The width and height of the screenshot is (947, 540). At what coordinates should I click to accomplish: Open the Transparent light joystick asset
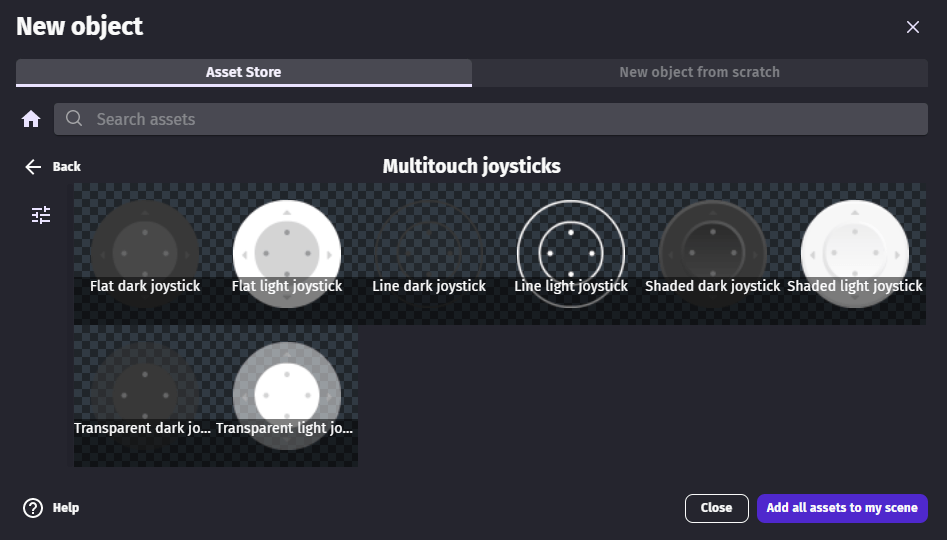pos(287,396)
